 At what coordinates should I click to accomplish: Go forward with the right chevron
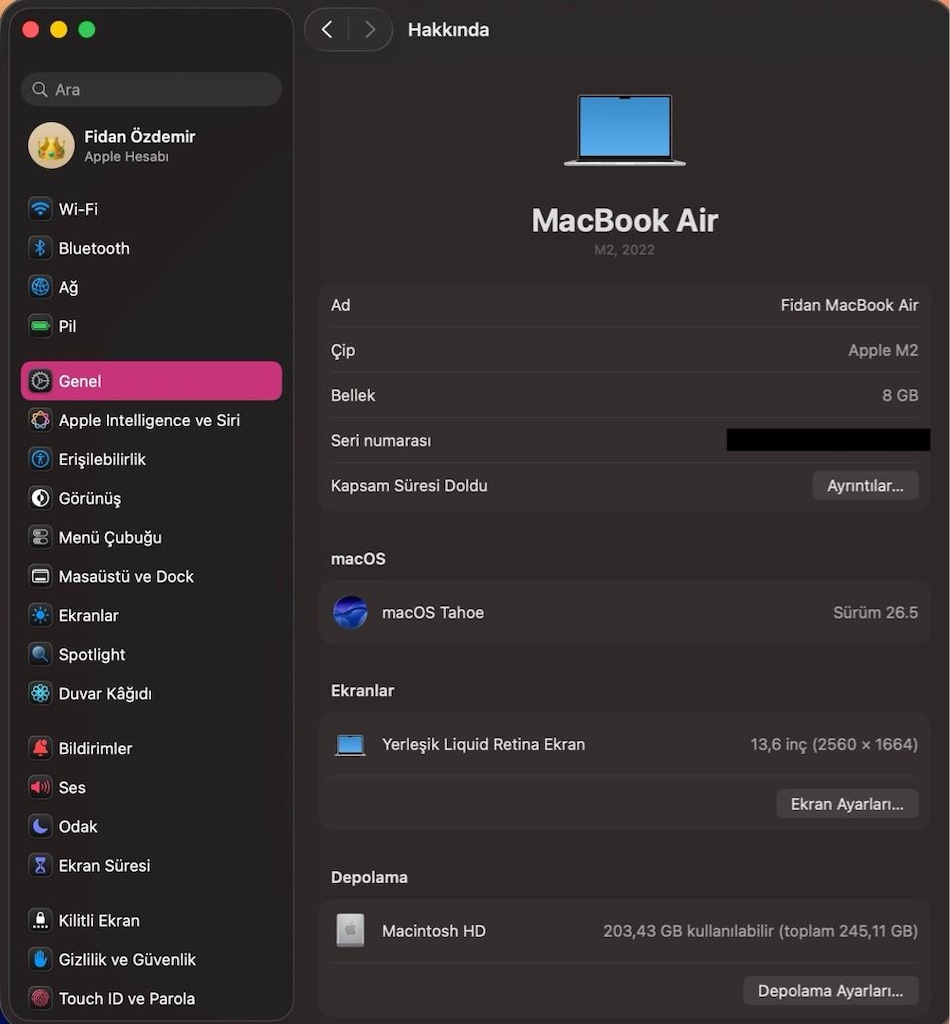[x=370, y=29]
